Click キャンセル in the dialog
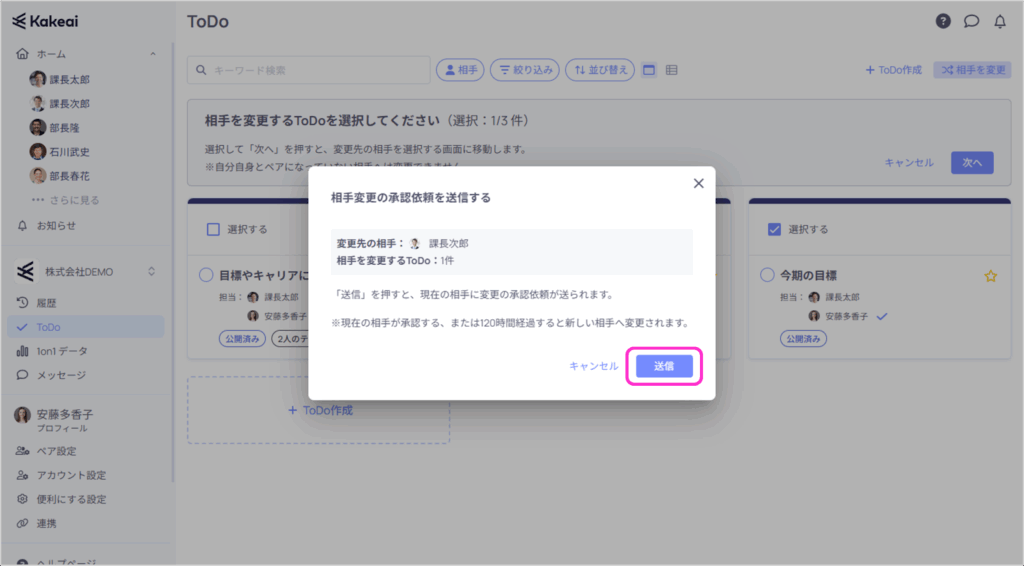Viewport: 1024px width, 566px height. coord(593,366)
